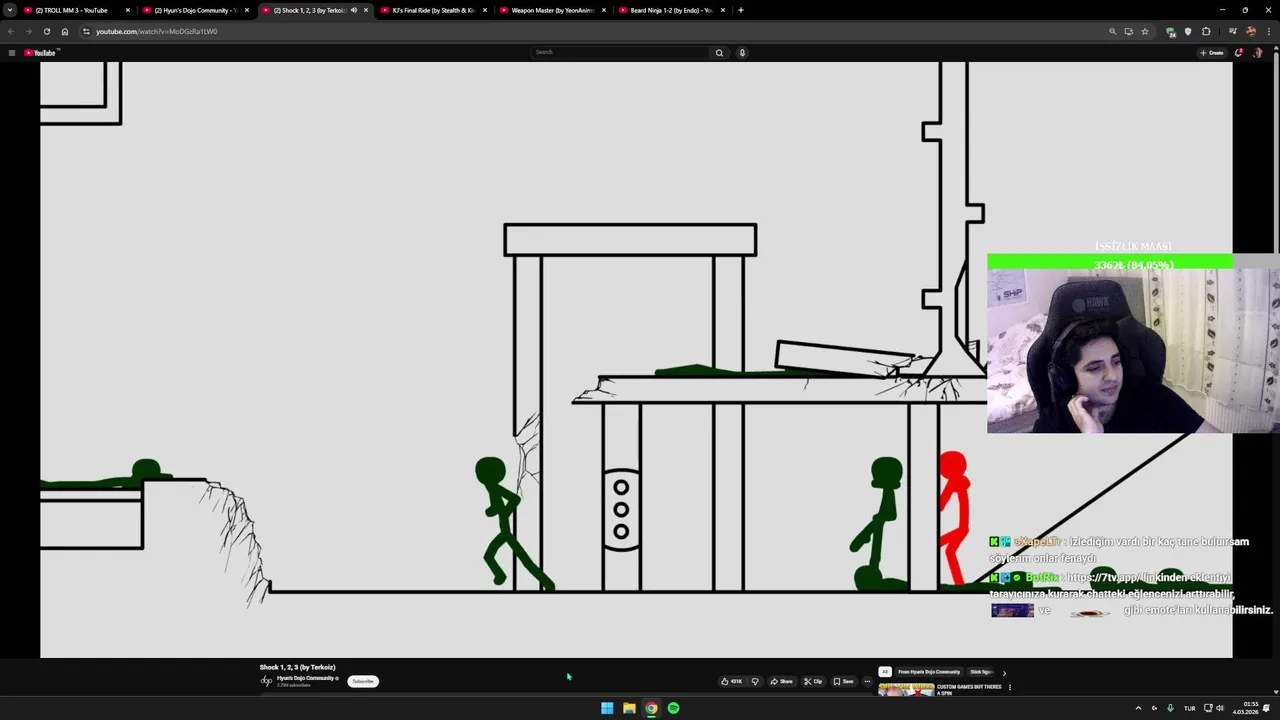
Task: Start voice search with microphone icon
Action: point(742,53)
